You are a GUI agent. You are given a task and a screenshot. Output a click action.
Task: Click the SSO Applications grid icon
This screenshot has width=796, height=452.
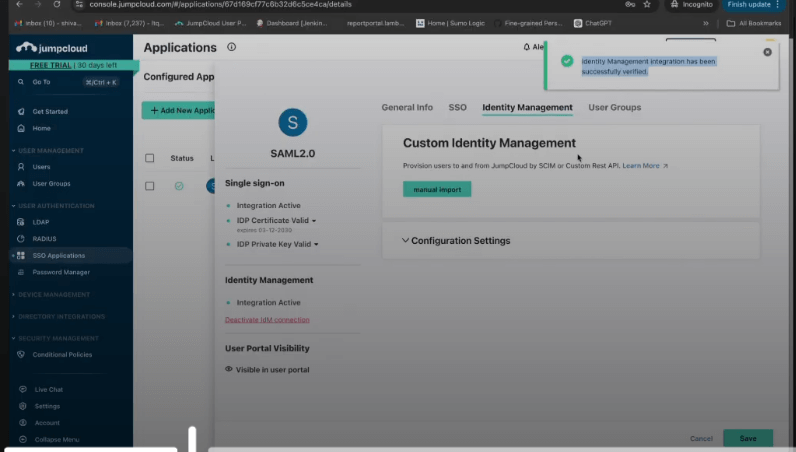(21, 255)
